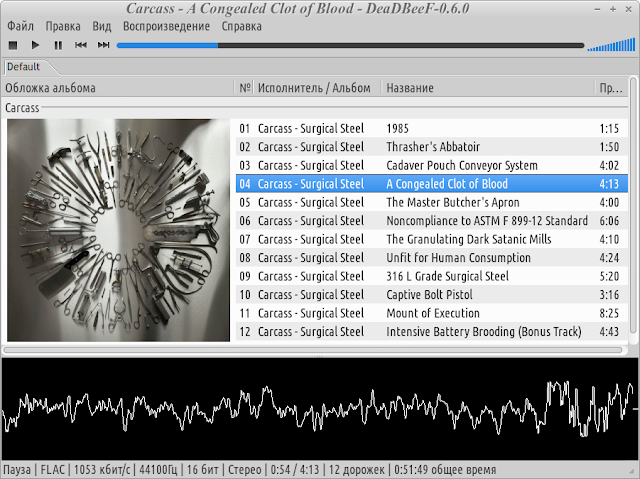Viewport: 640px width, 479px height.
Task: Click the 6:06 duration cell
Action: coord(609,221)
